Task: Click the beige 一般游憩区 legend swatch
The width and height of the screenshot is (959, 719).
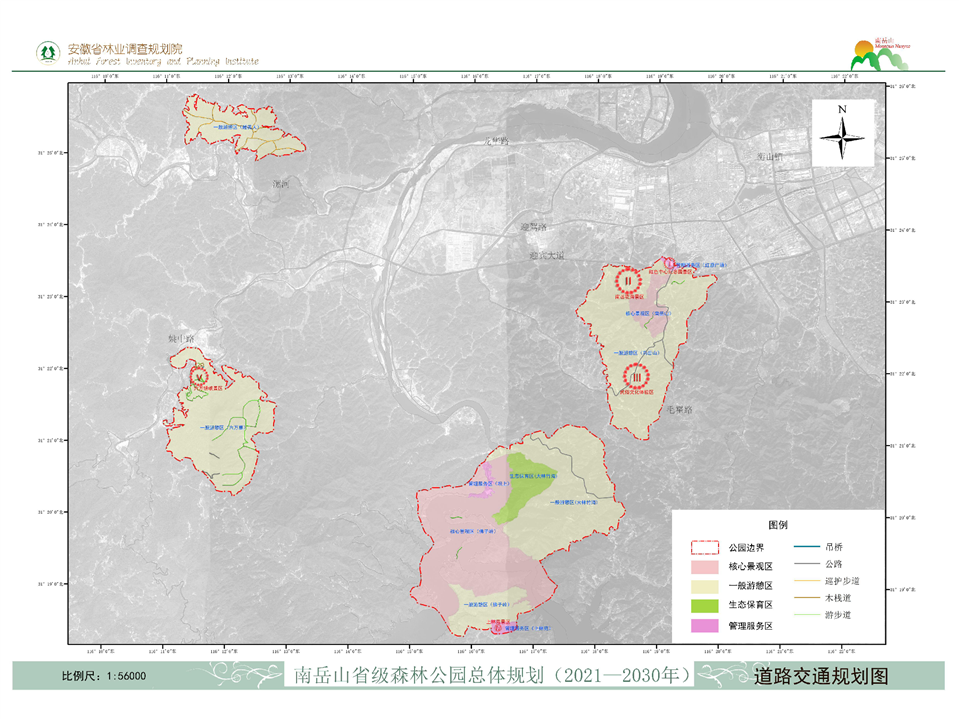Action: (x=706, y=586)
